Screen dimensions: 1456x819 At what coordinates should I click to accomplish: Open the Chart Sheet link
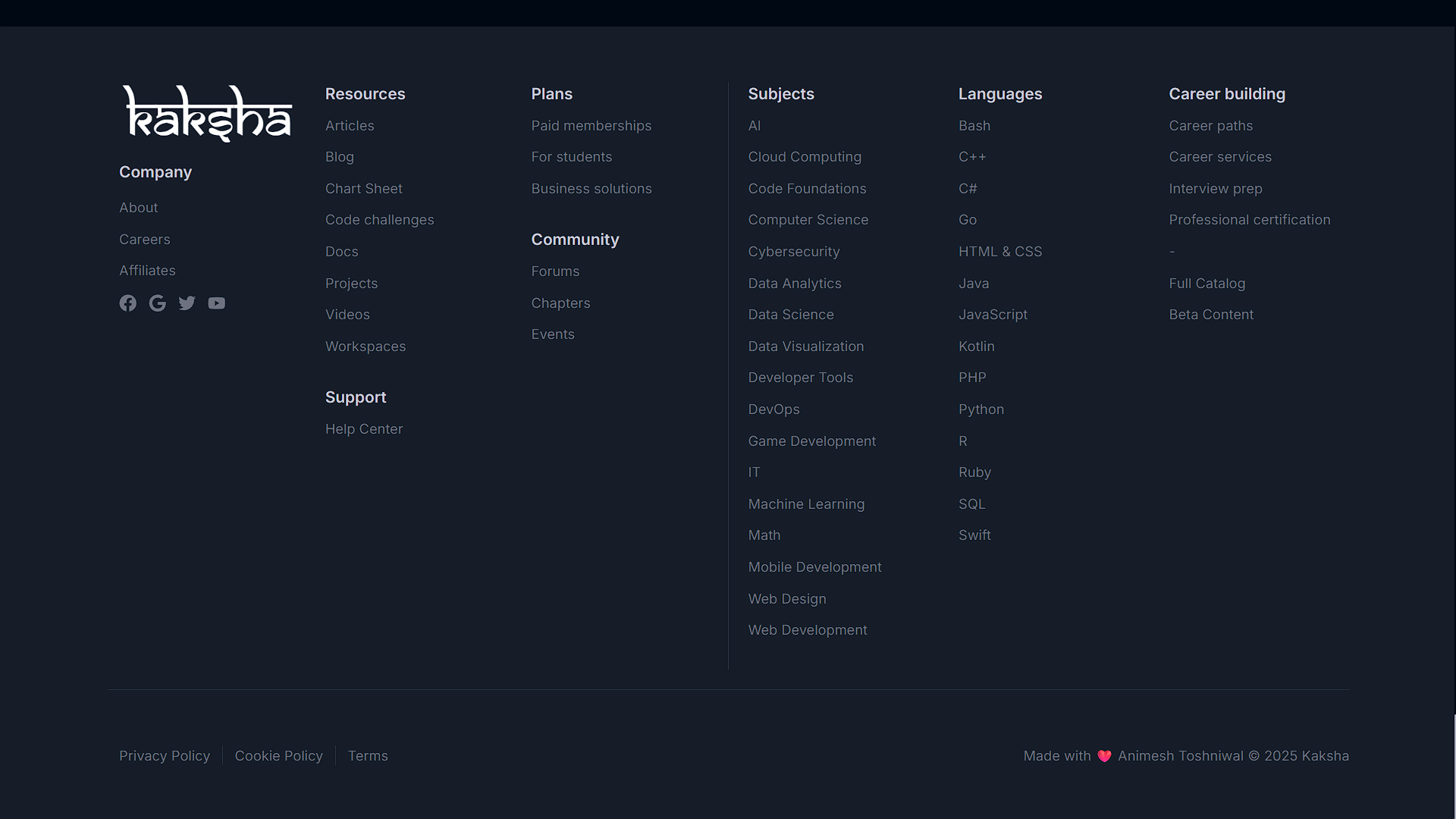[364, 189]
